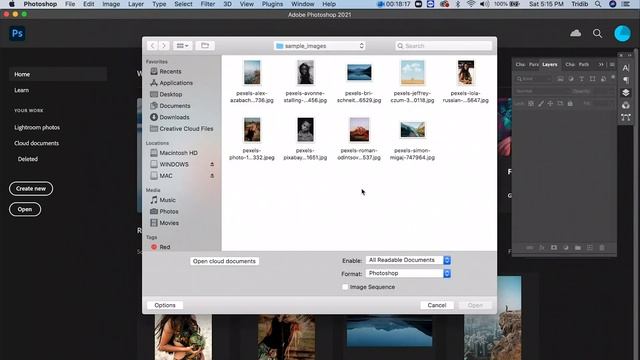
Task: Click the new folder icon in dialog toolbar
Action: point(205,46)
